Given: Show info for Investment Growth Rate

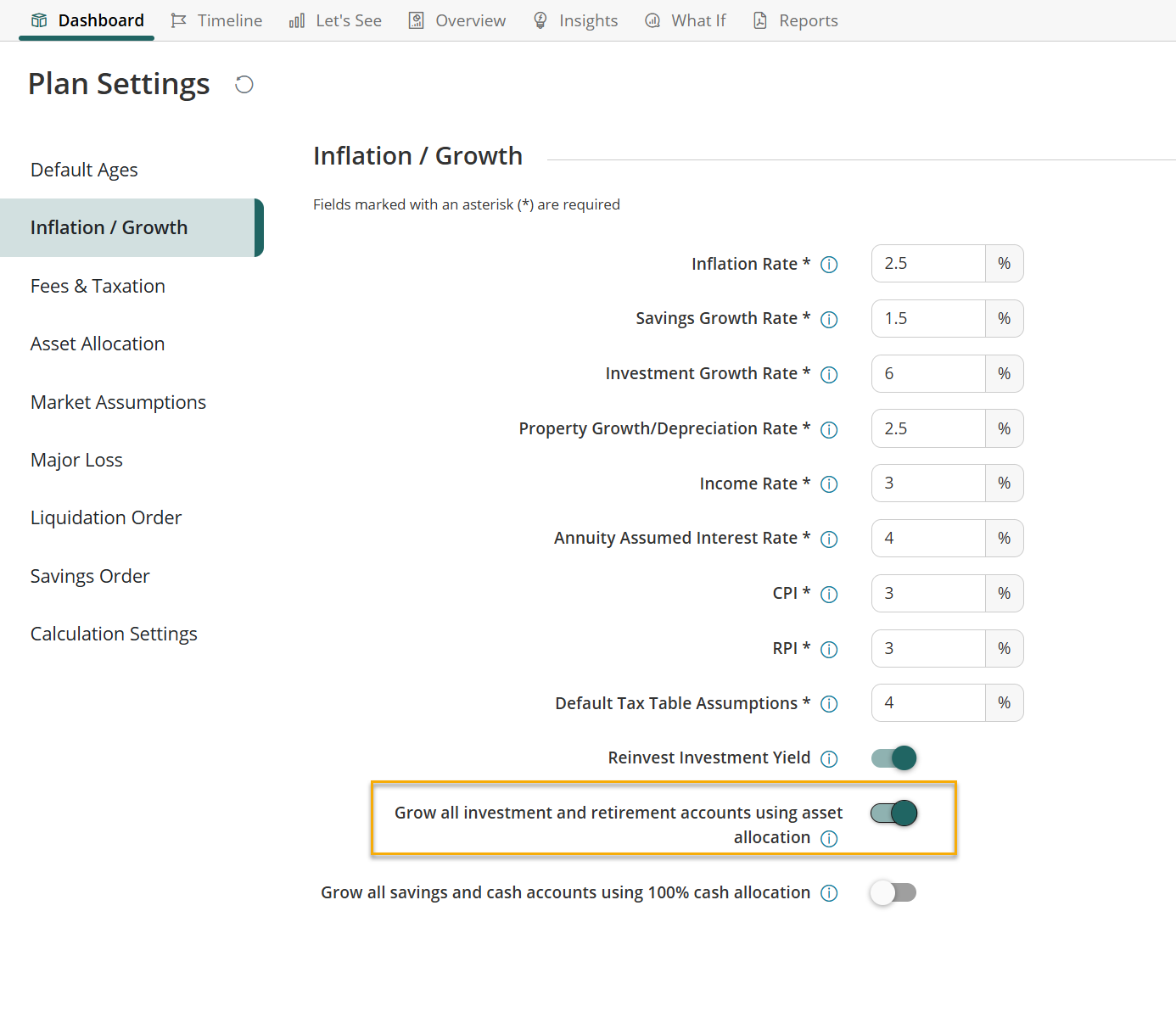Looking at the screenshot, I should pos(830,375).
